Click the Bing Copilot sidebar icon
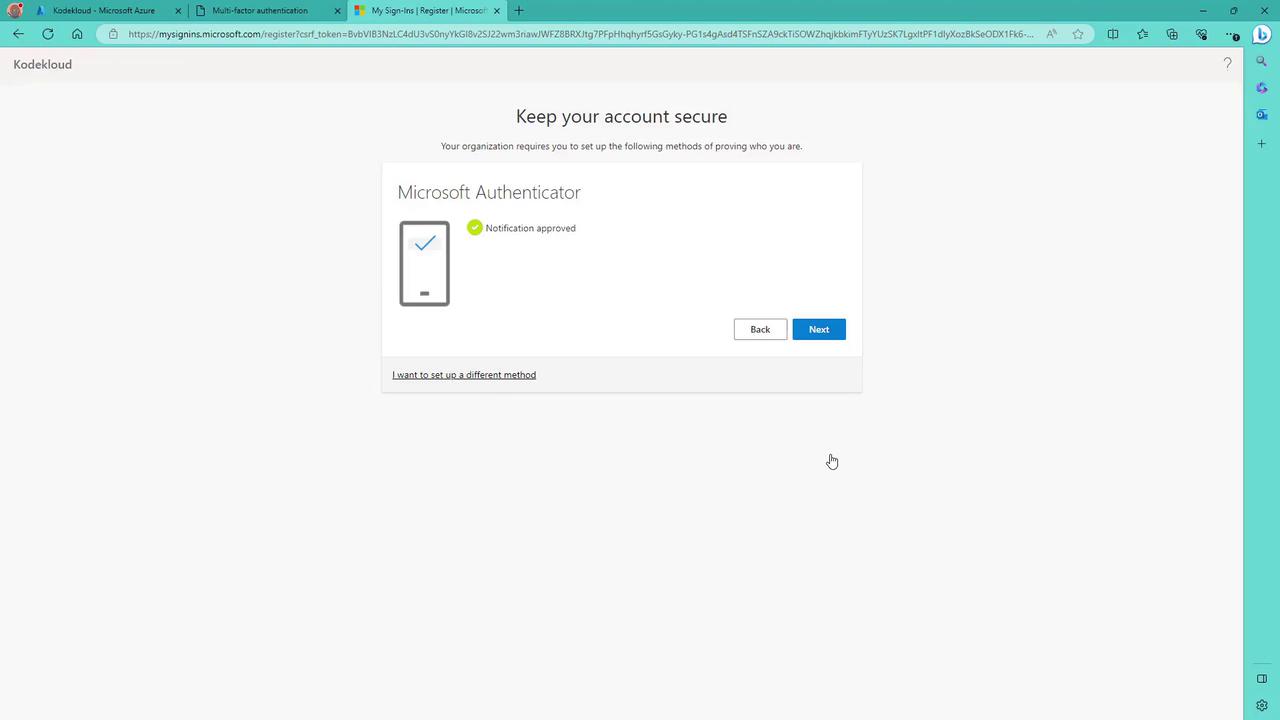This screenshot has height=720, width=1280. (1262, 33)
